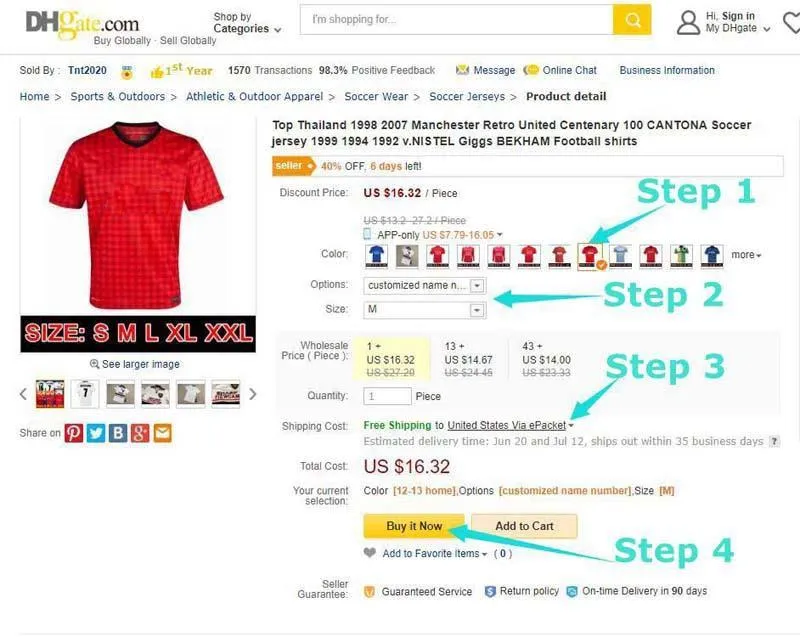Click next arrow in thumbnail carousel
Screen dimensions: 800x637
[253, 394]
